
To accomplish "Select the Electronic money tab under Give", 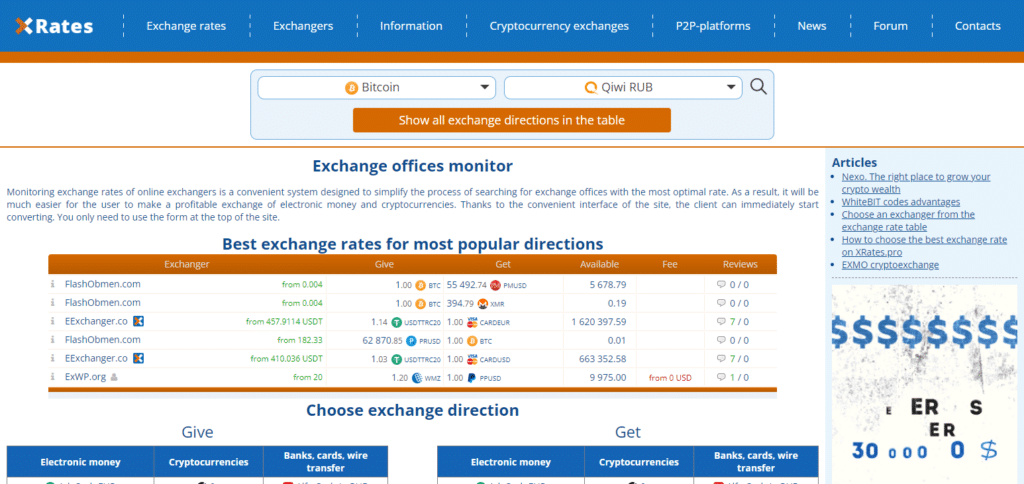I will point(80,462).
